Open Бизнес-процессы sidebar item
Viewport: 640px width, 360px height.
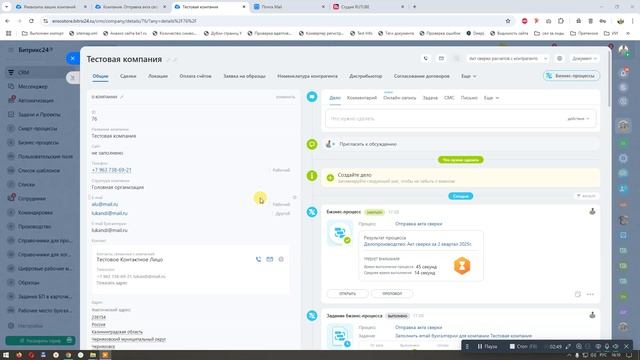point(38,142)
